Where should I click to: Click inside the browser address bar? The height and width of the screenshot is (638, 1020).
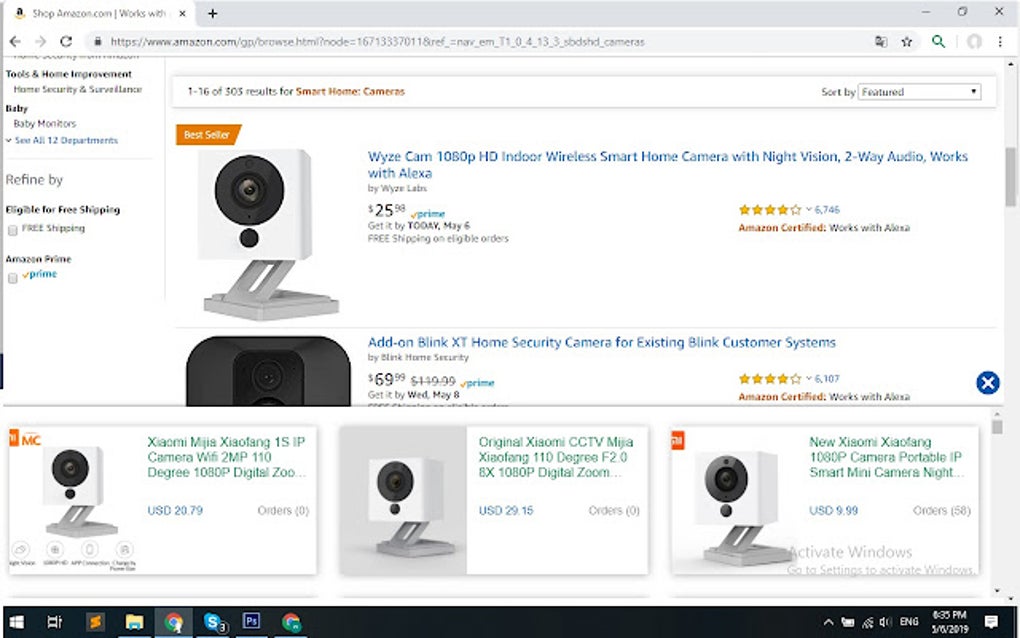400,42
